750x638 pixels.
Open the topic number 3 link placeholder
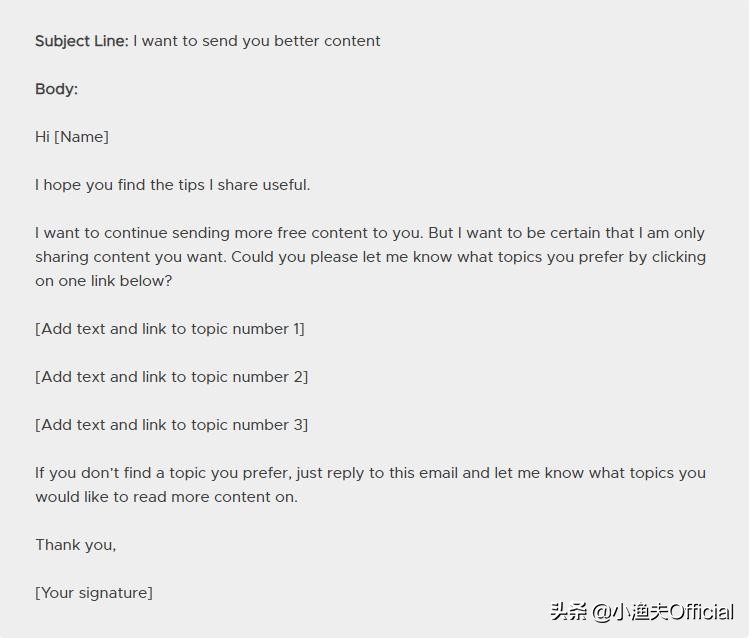[x=171, y=425]
